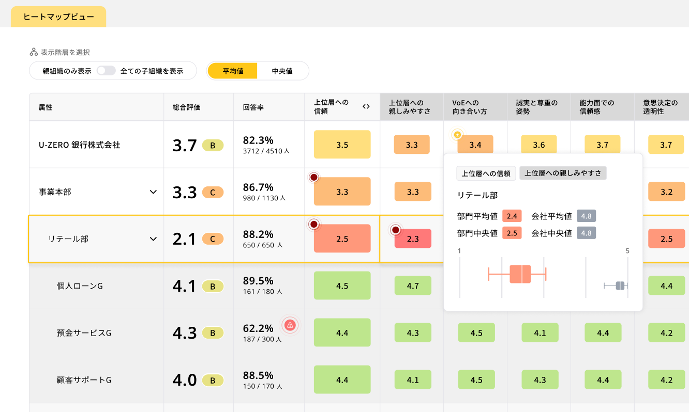Click the yellow circle marker above the 3.4 cell

click(456, 133)
